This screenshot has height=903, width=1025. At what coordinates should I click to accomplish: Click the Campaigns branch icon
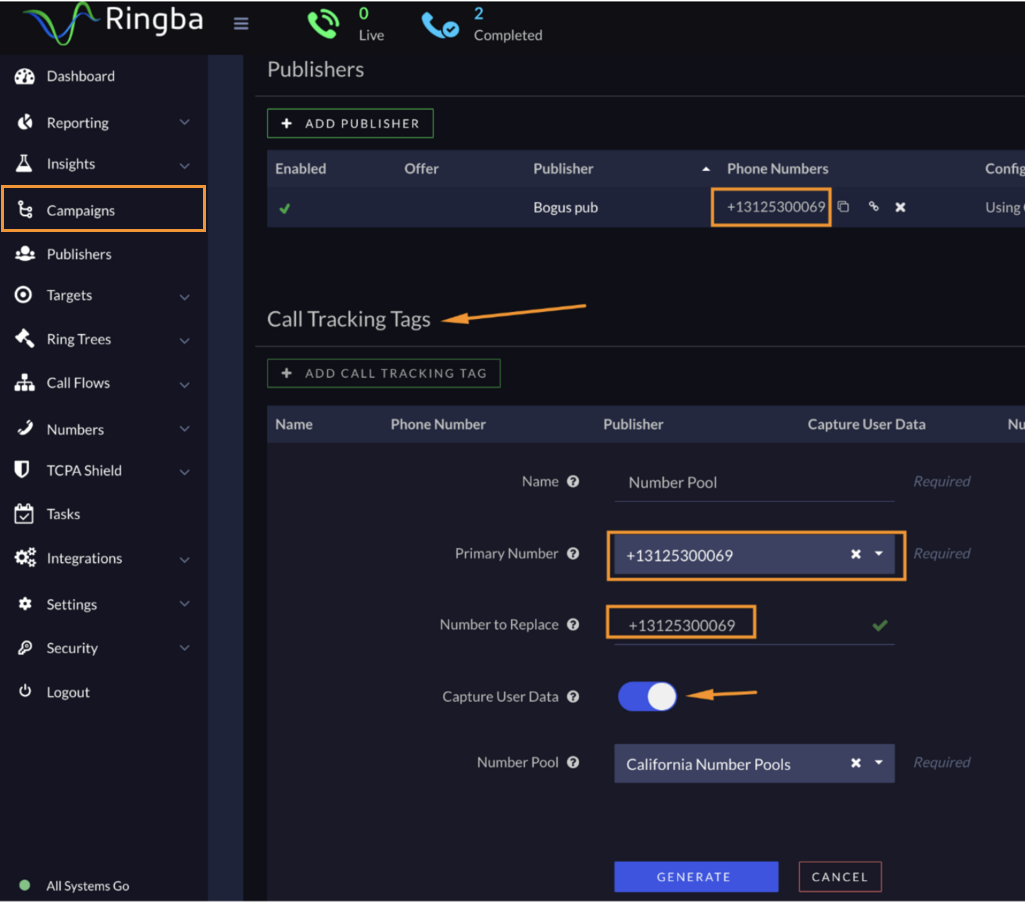[x=25, y=210]
